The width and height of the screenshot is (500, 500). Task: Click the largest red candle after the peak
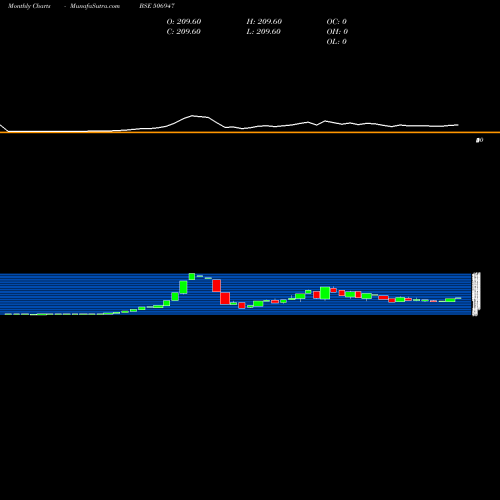[225, 298]
